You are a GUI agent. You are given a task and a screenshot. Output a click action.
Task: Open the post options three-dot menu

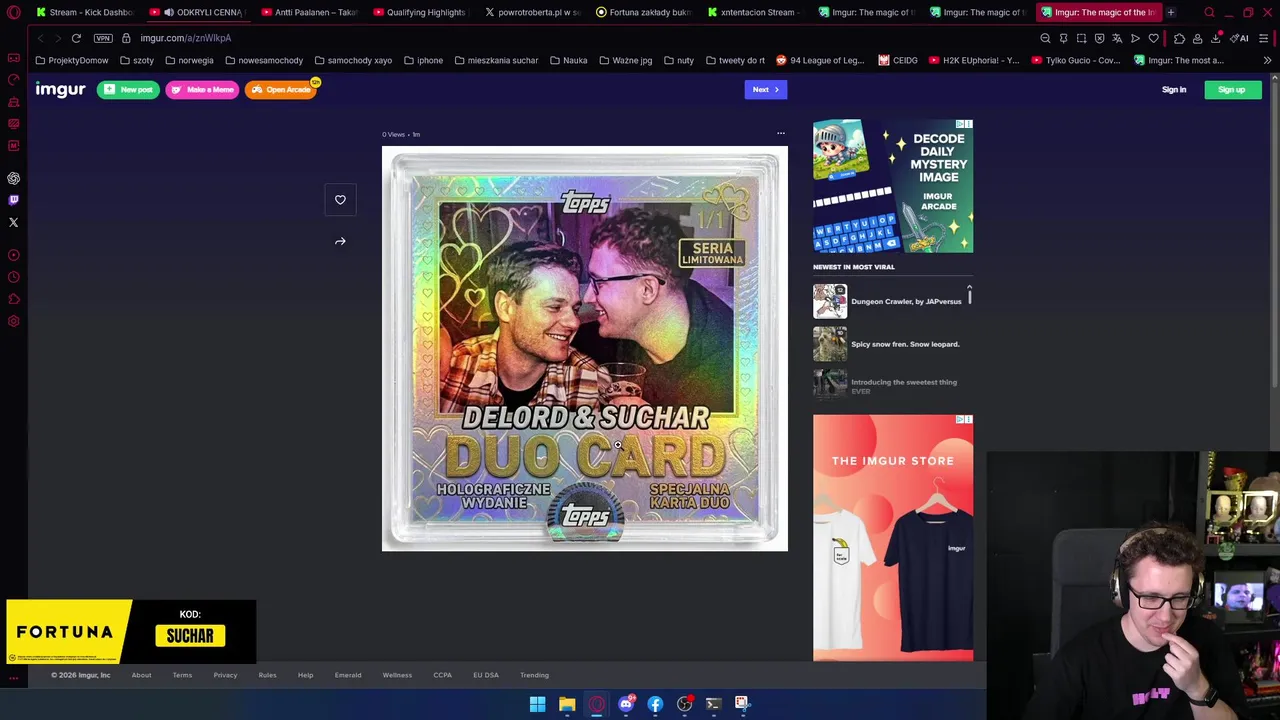781,133
